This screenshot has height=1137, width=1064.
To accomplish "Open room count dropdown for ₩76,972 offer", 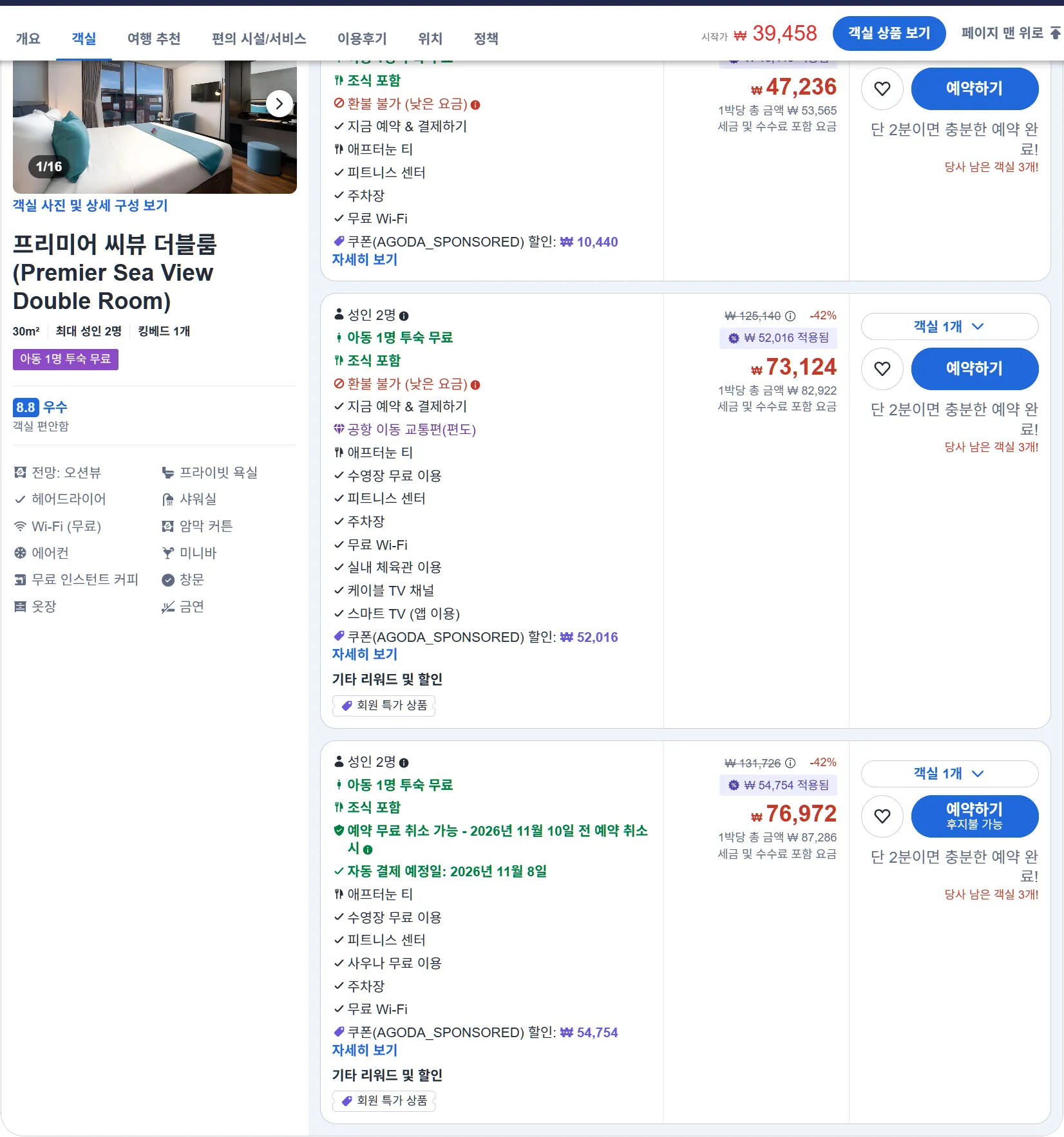I will pyautogui.click(x=949, y=774).
